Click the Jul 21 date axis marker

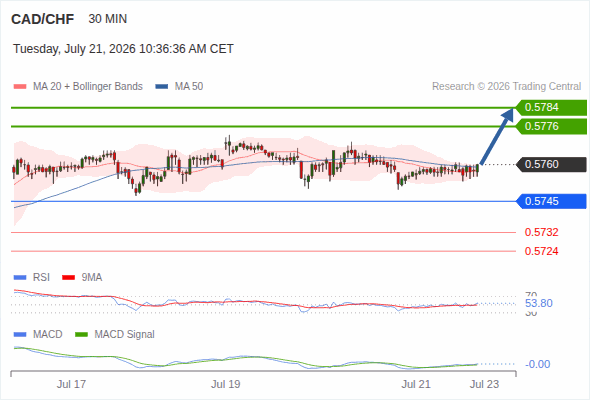[x=416, y=384]
